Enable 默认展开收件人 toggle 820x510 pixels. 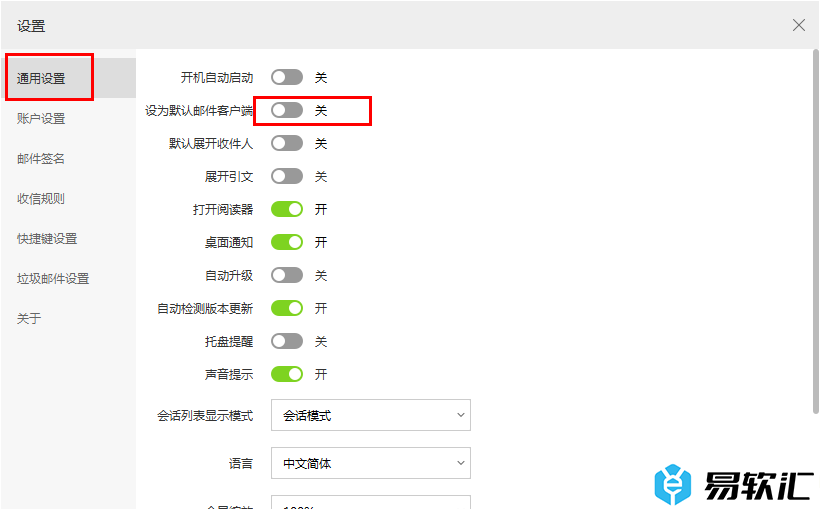287,143
